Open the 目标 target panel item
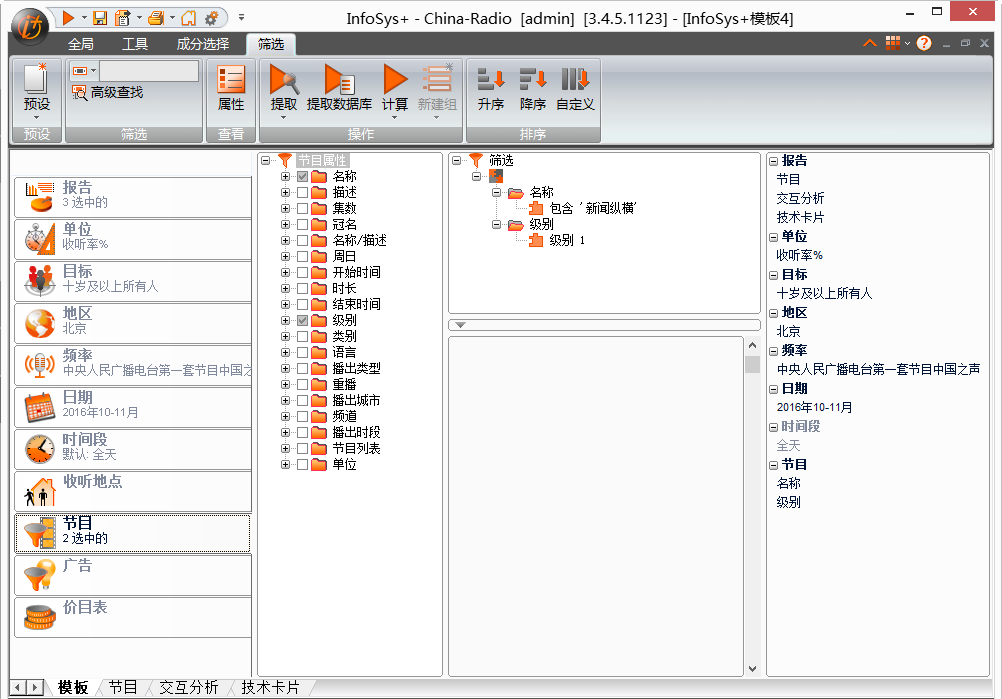 click(132, 281)
